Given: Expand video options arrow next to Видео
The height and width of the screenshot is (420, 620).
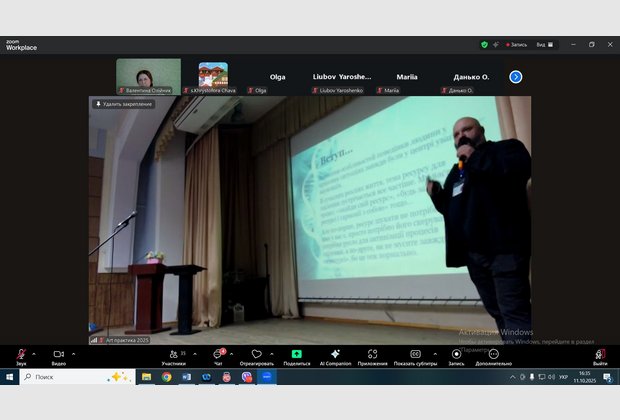Looking at the screenshot, I should tap(75, 353).
